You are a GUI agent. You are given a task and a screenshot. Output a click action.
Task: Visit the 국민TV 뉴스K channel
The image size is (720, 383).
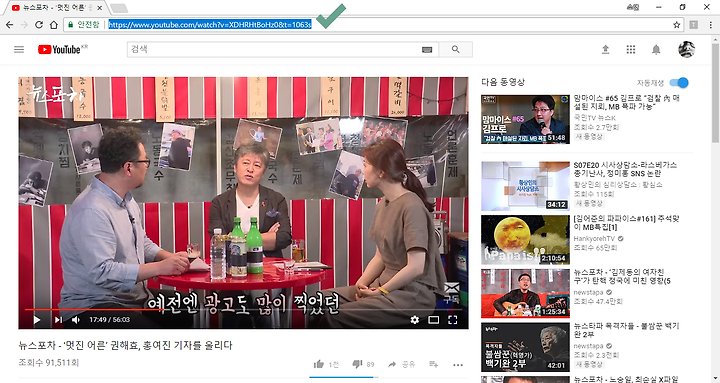pyautogui.click(x=594, y=118)
